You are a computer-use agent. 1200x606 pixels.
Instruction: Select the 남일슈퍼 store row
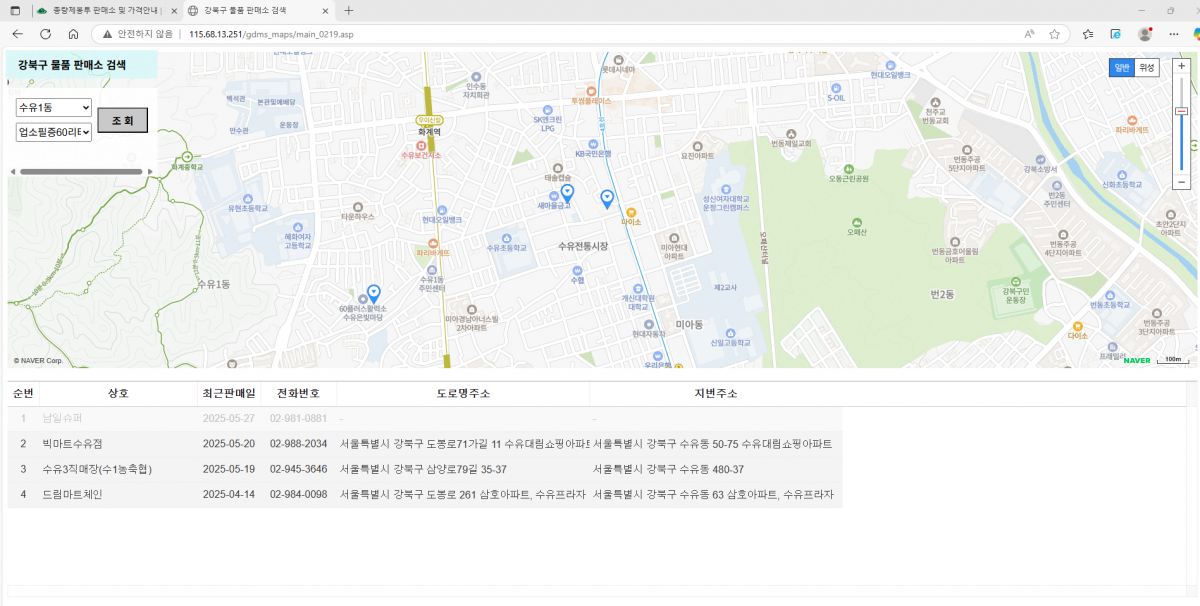[x=425, y=418]
